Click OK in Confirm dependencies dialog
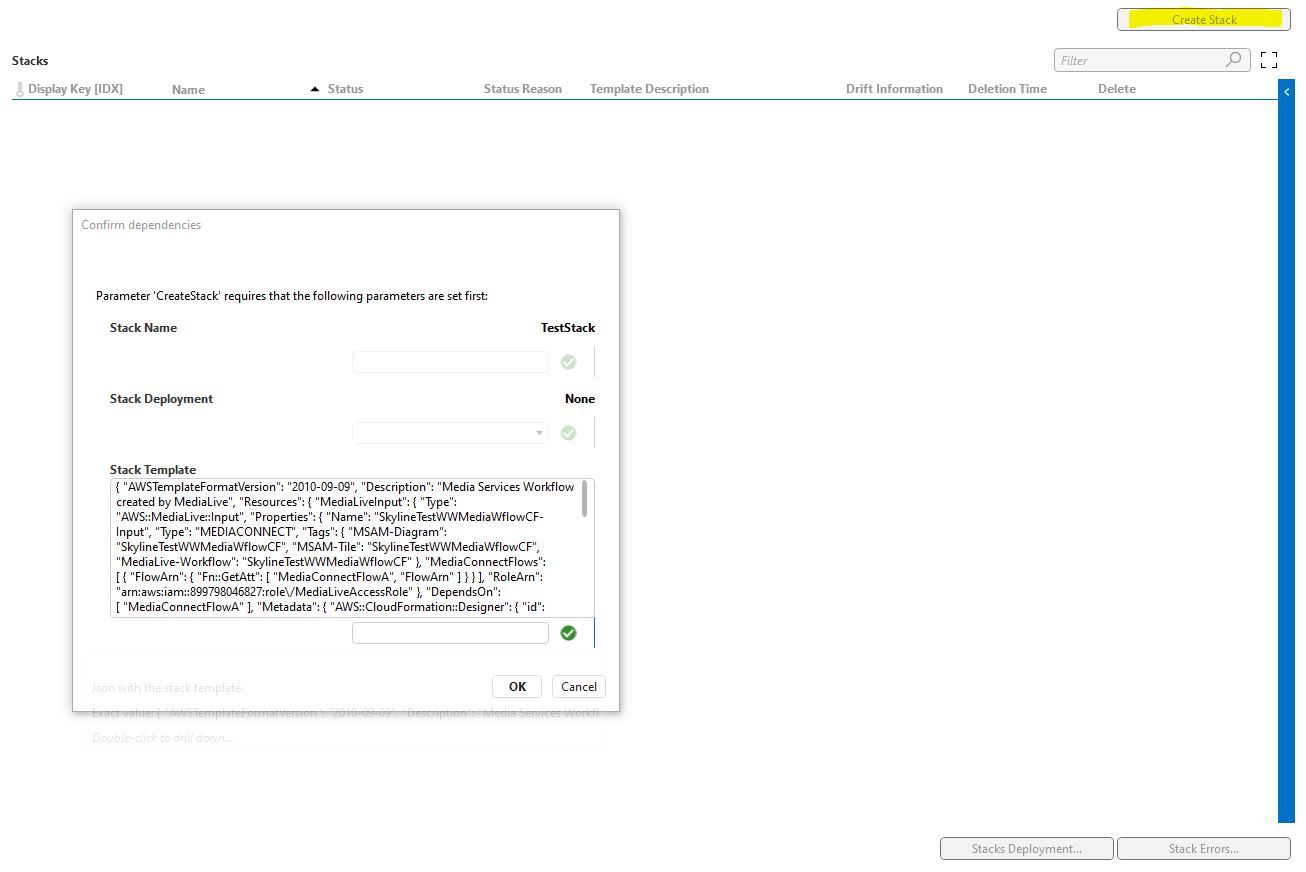This screenshot has width=1306, height=872. click(517, 686)
